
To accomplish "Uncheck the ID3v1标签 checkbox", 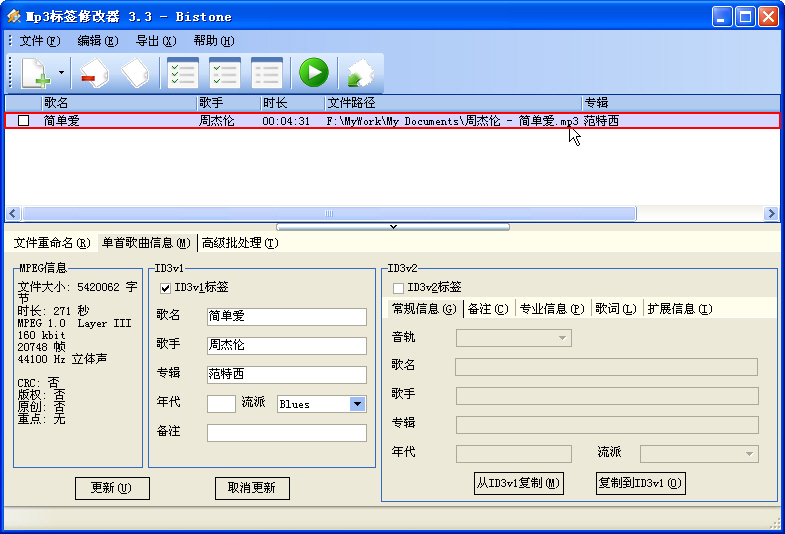I will [x=166, y=288].
